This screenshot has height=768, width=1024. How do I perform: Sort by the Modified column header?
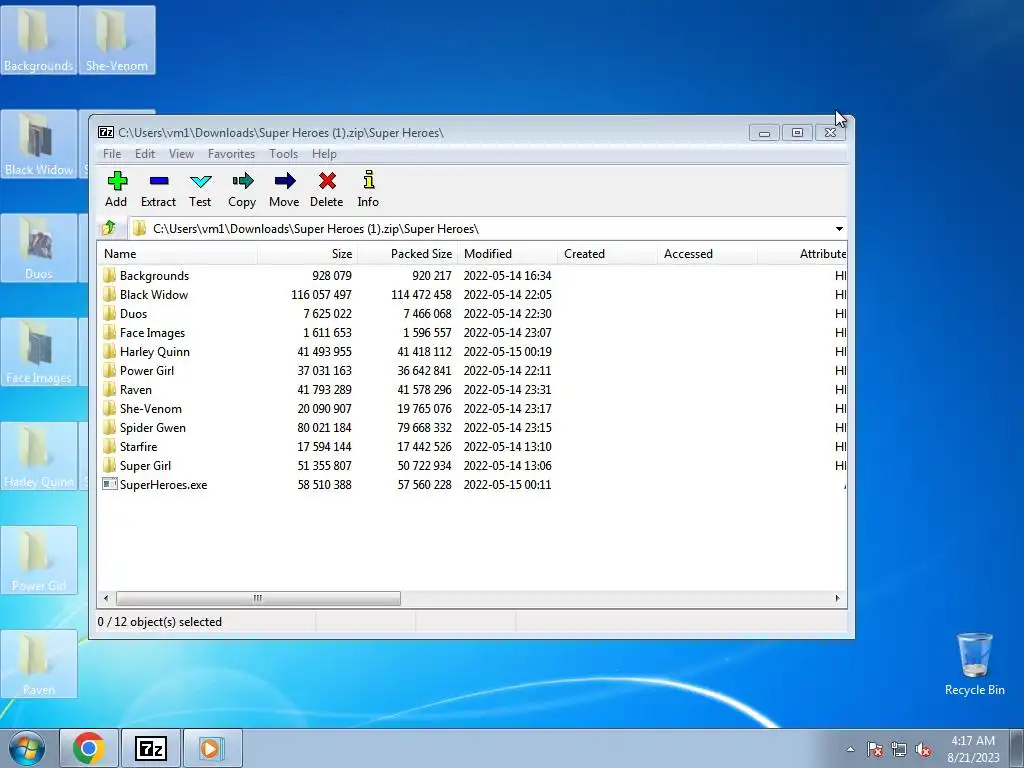point(507,253)
